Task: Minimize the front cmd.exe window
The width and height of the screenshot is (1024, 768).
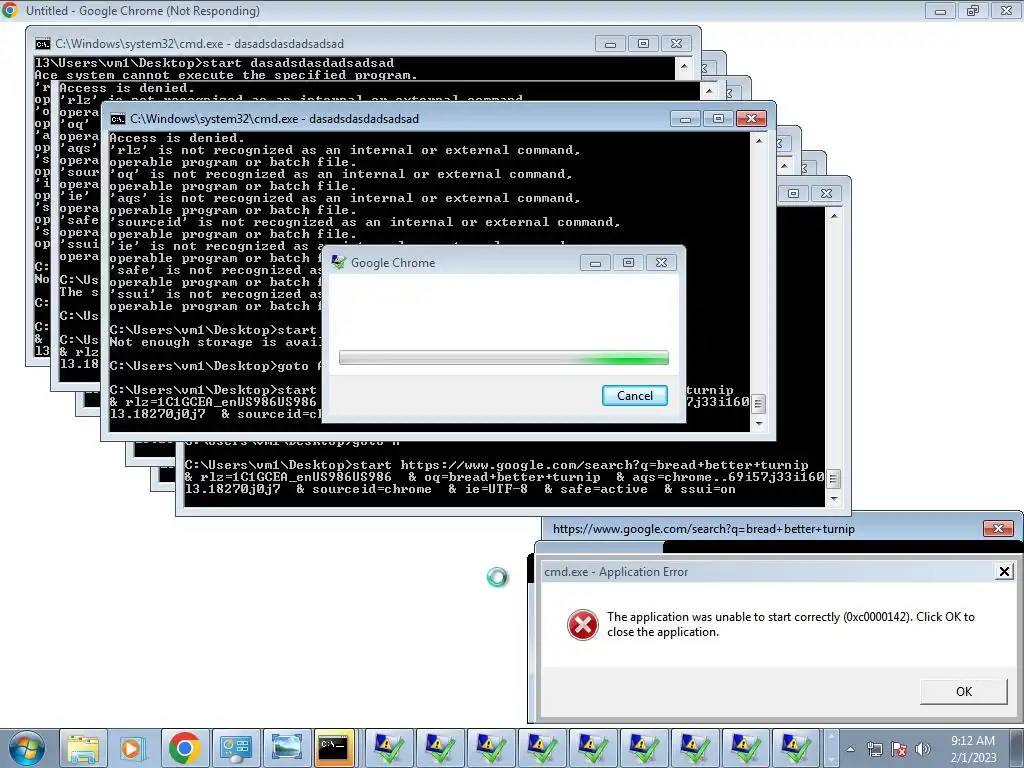Action: pyautogui.click(x=685, y=119)
